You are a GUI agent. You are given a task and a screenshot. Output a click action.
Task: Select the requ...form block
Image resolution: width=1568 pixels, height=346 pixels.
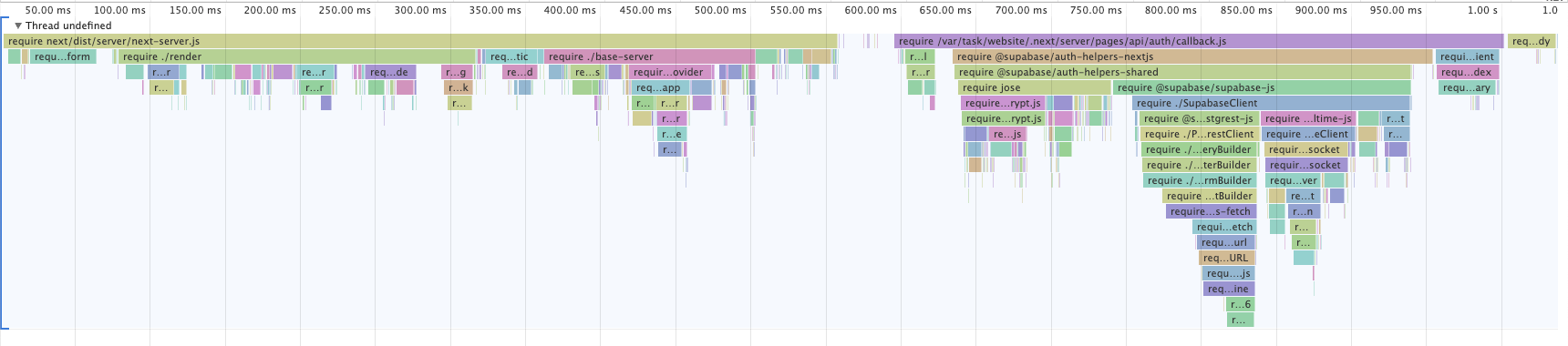[x=62, y=56]
